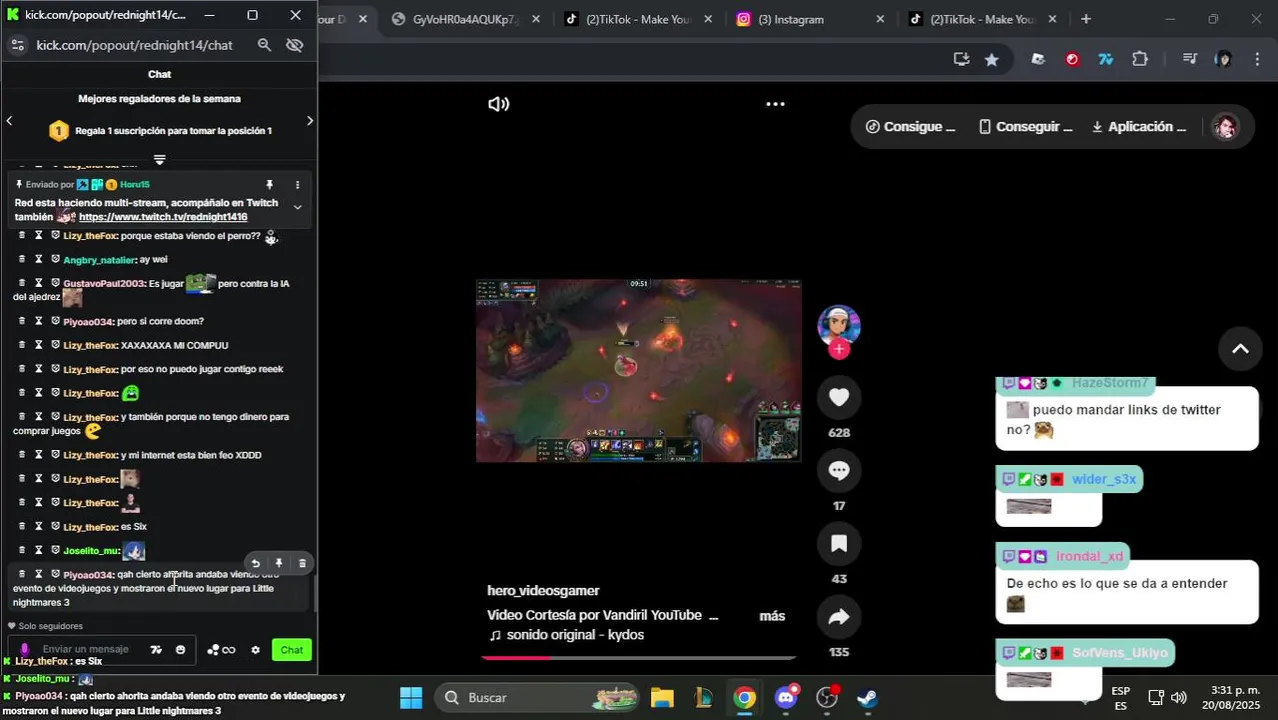Open Kick popout site settings icon

click(x=17, y=45)
